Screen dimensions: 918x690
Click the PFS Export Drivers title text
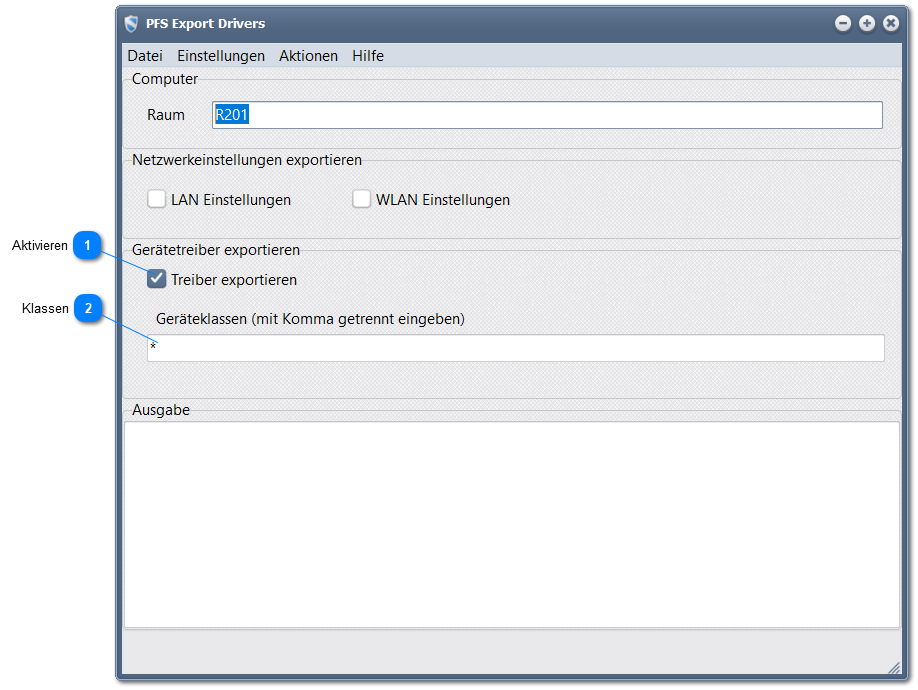206,23
